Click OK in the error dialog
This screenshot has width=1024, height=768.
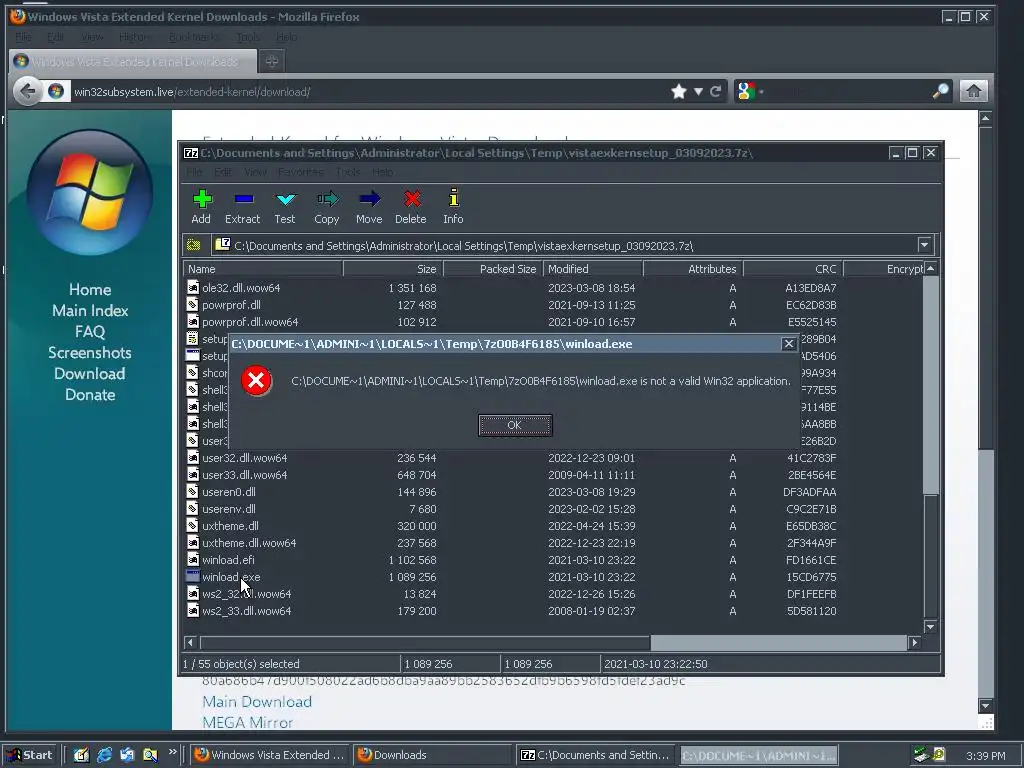pyautogui.click(x=515, y=425)
